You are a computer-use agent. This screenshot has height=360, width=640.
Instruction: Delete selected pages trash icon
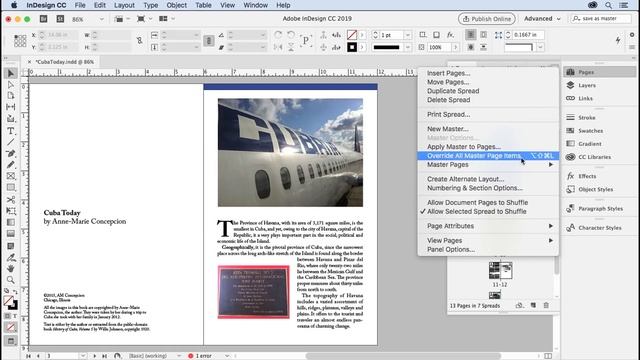pos(546,305)
